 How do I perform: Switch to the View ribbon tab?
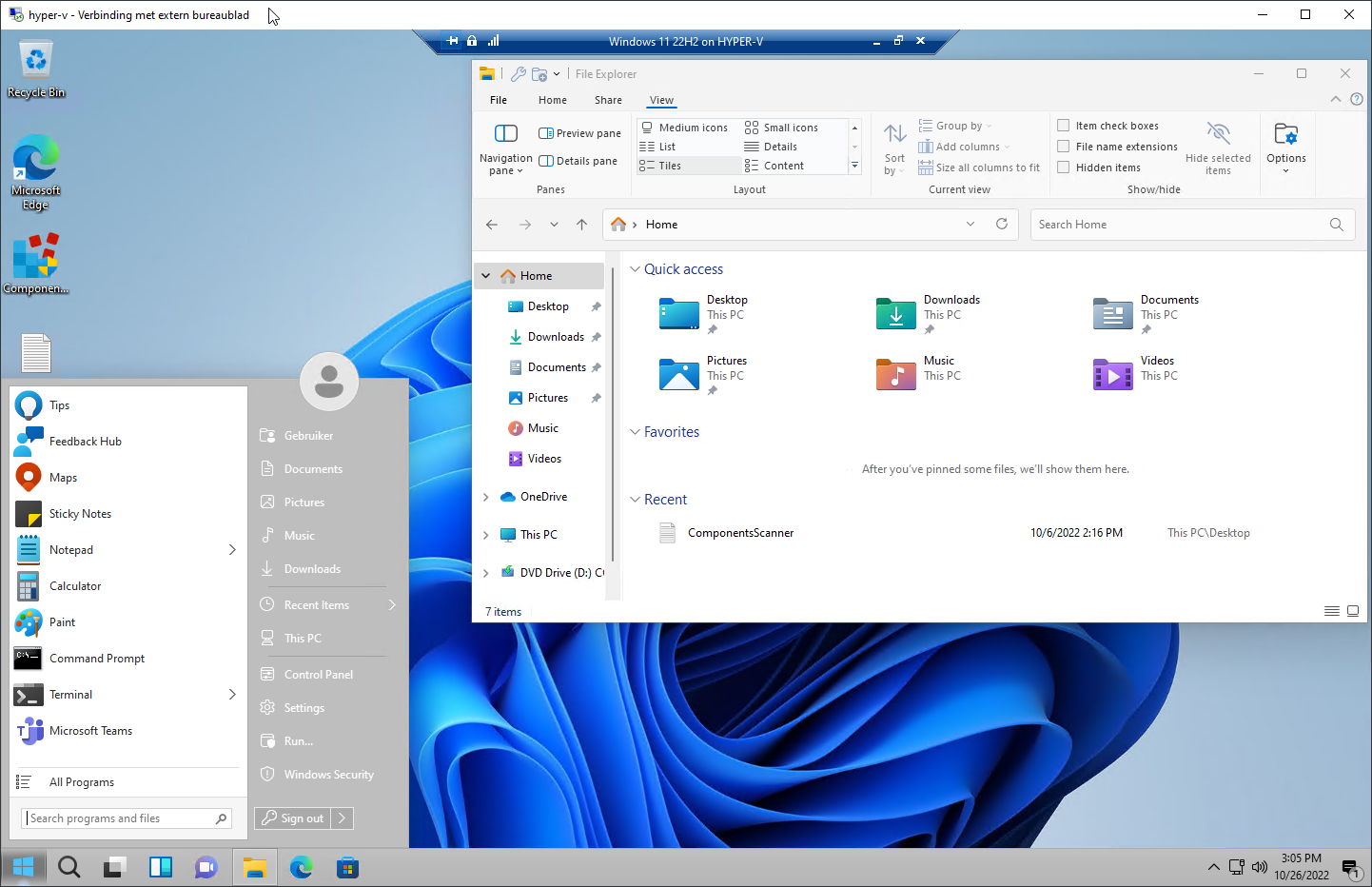coord(661,100)
